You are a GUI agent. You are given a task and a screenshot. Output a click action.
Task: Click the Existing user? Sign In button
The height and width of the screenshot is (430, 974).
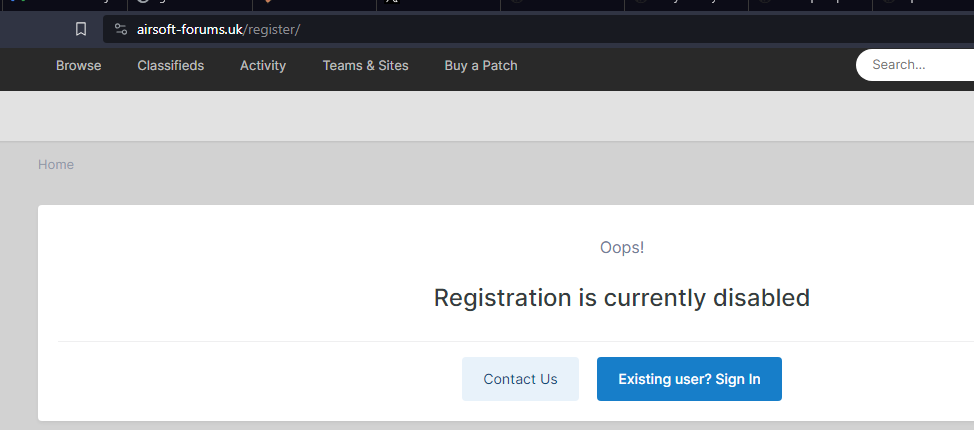[689, 379]
